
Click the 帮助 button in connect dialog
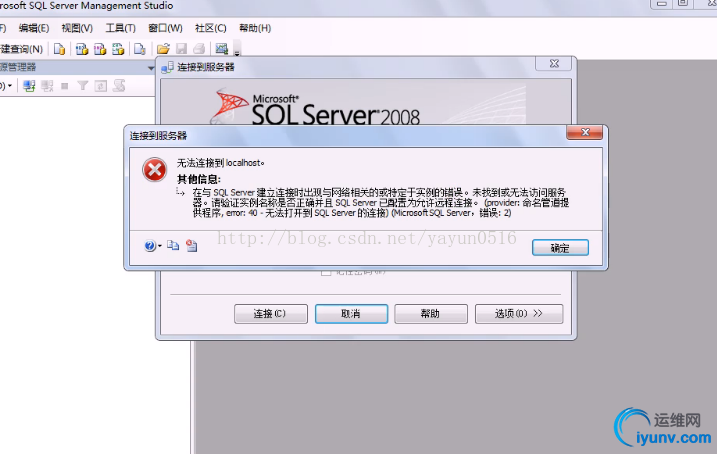coord(431,314)
